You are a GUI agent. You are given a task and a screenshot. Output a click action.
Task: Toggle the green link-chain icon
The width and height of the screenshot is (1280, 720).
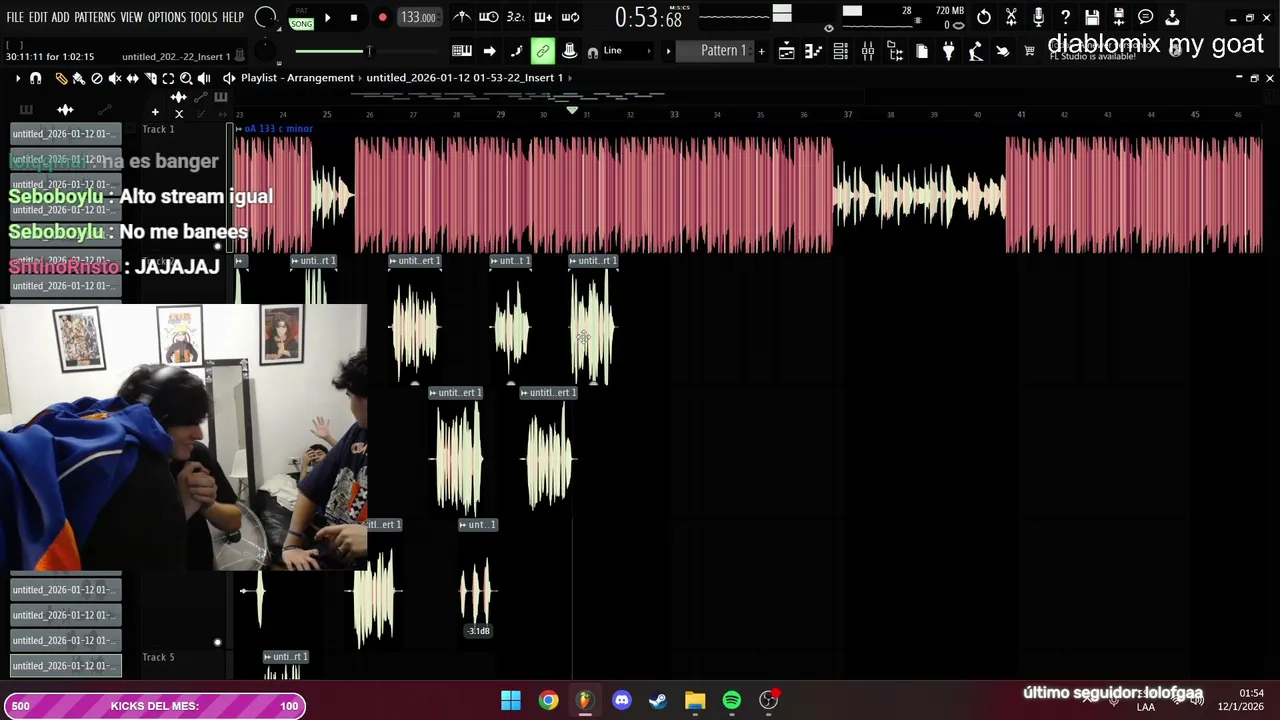[x=543, y=51]
